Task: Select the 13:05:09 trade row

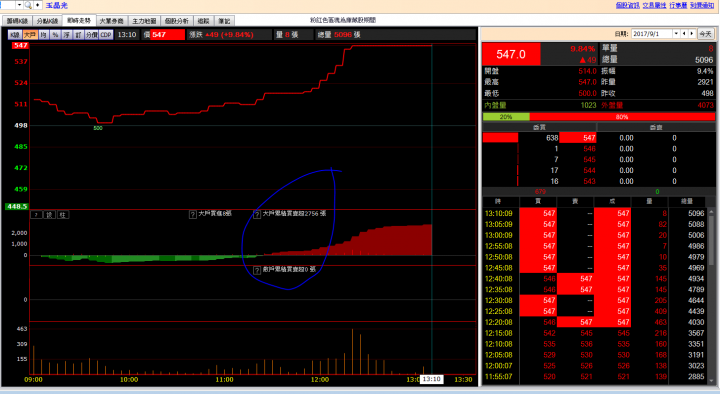Action: 594,224
